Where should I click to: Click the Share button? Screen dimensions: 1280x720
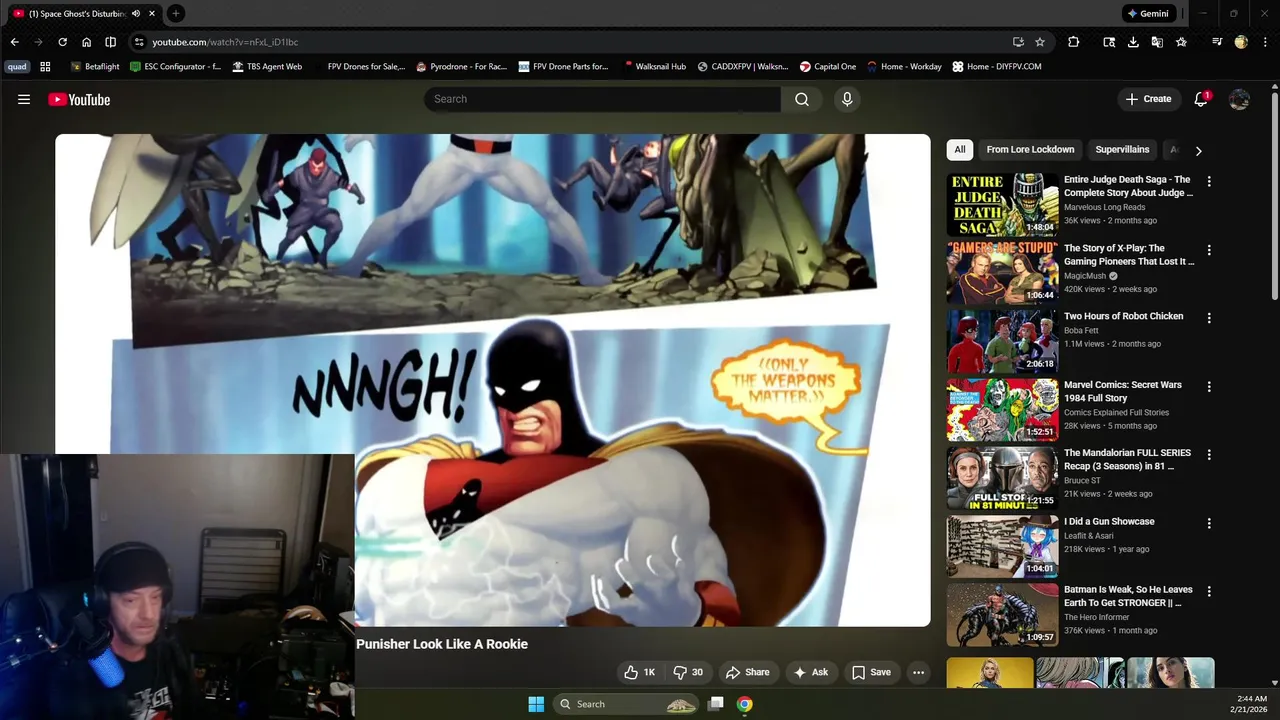coord(748,672)
